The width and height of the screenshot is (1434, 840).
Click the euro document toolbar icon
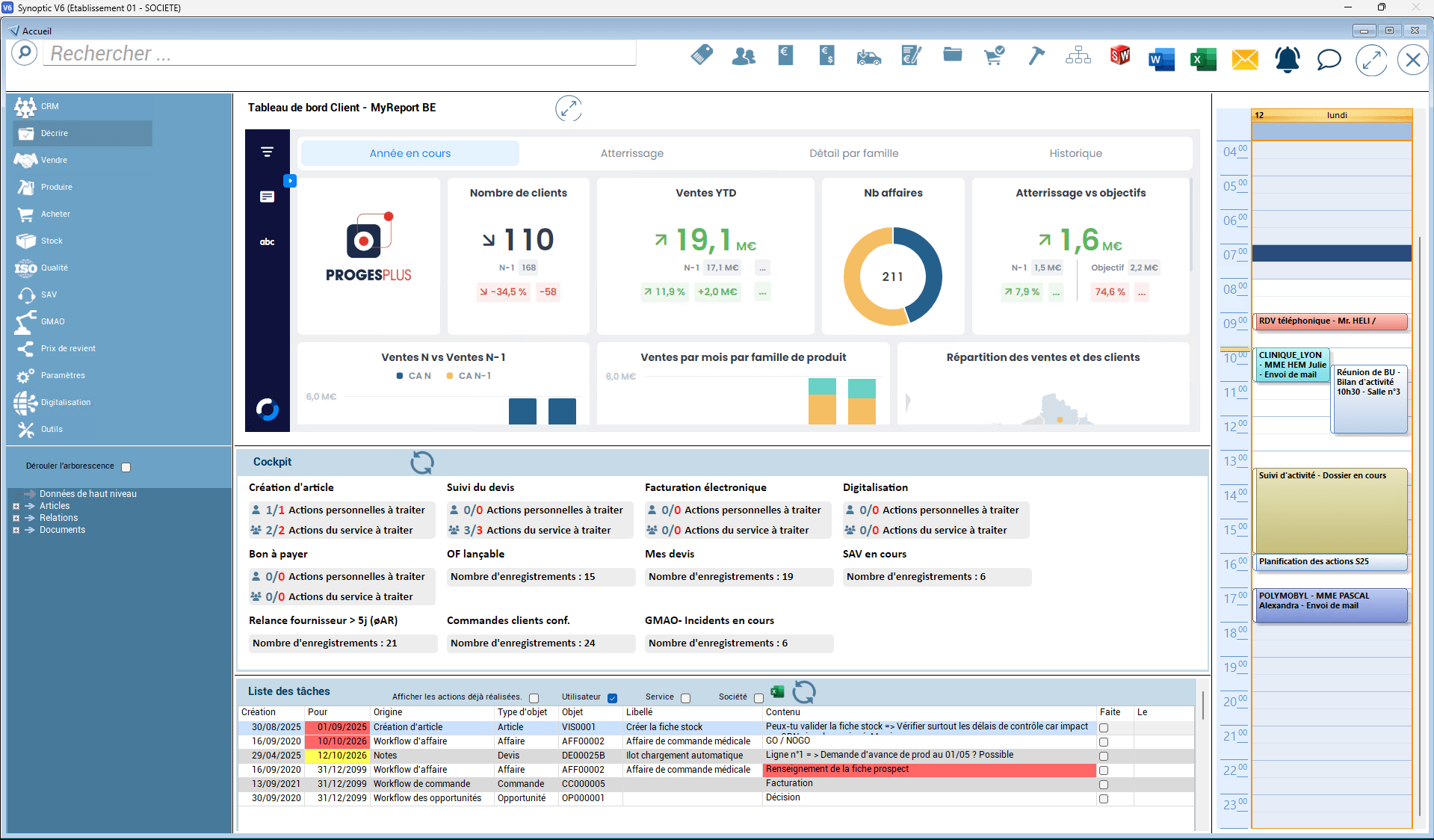(785, 55)
